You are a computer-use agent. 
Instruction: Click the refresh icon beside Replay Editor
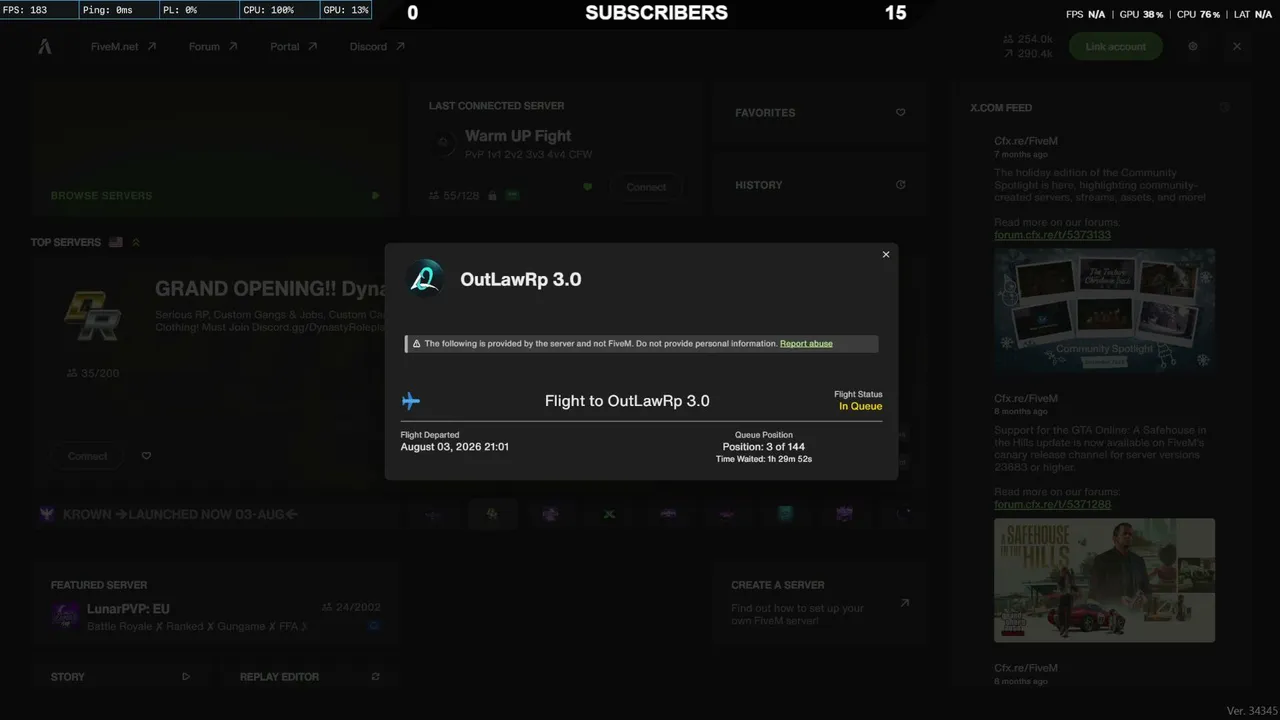[376, 677]
